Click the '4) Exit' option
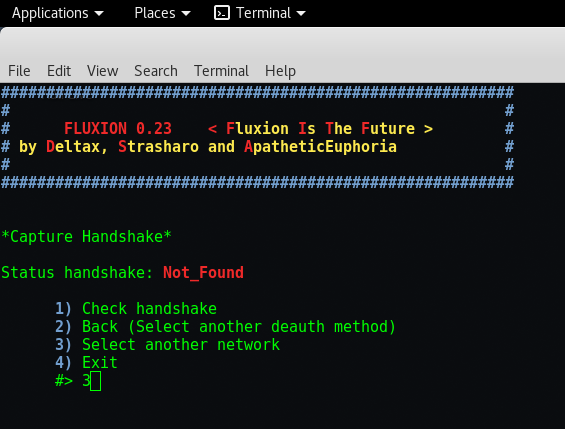Screen dimensions: 565x429 click(x=86, y=363)
